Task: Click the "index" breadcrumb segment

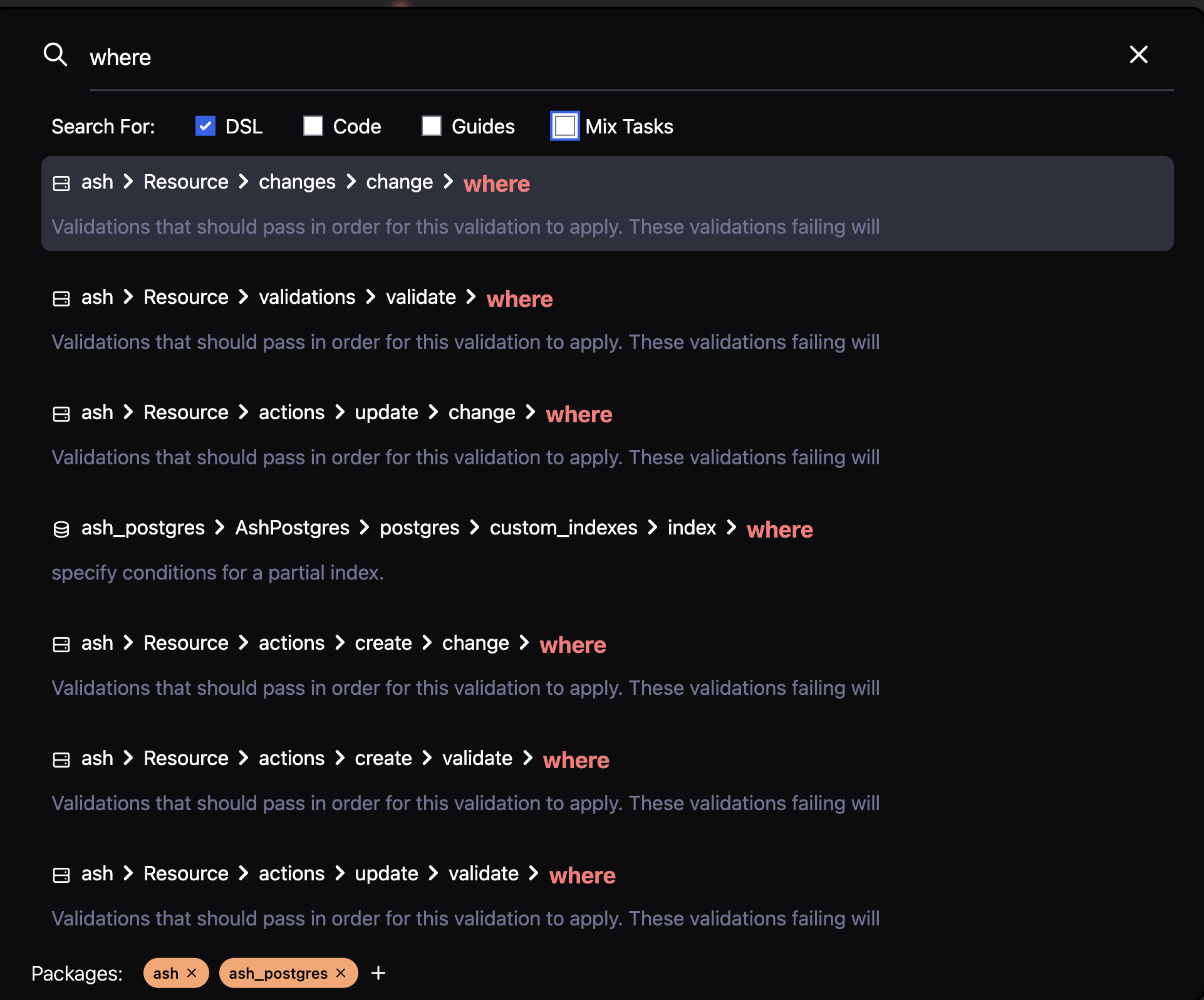Action: click(x=692, y=528)
